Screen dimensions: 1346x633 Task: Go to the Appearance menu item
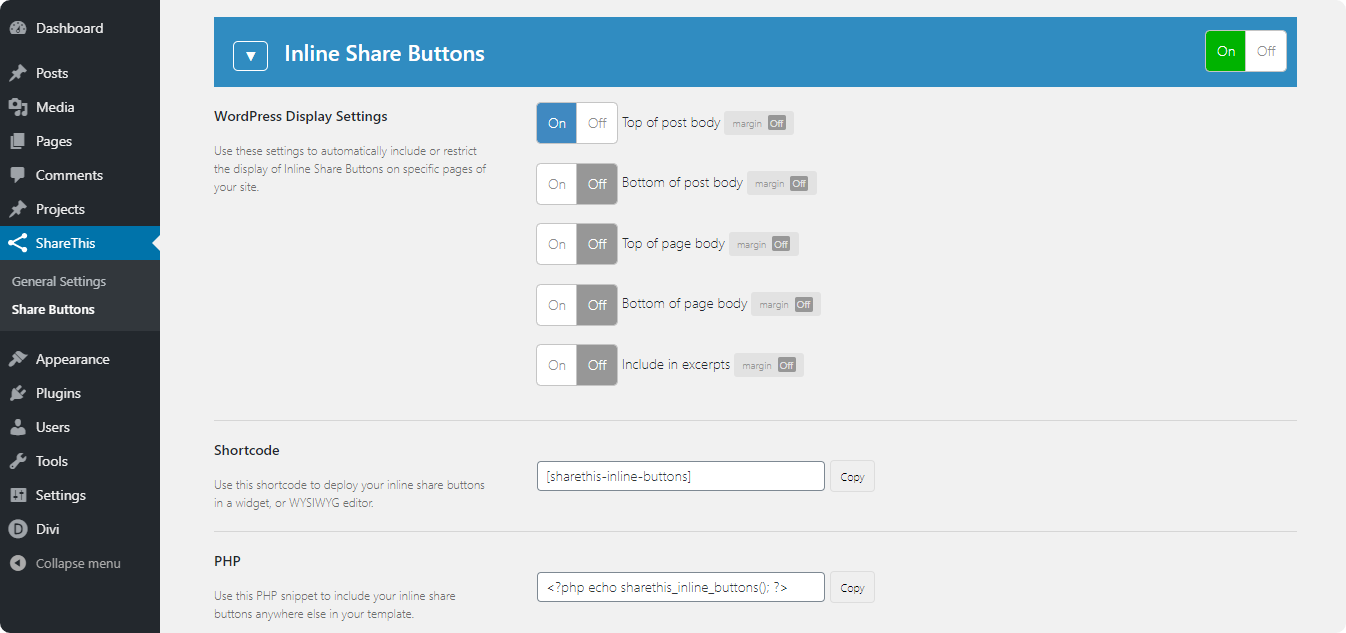pyautogui.click(x=80, y=359)
